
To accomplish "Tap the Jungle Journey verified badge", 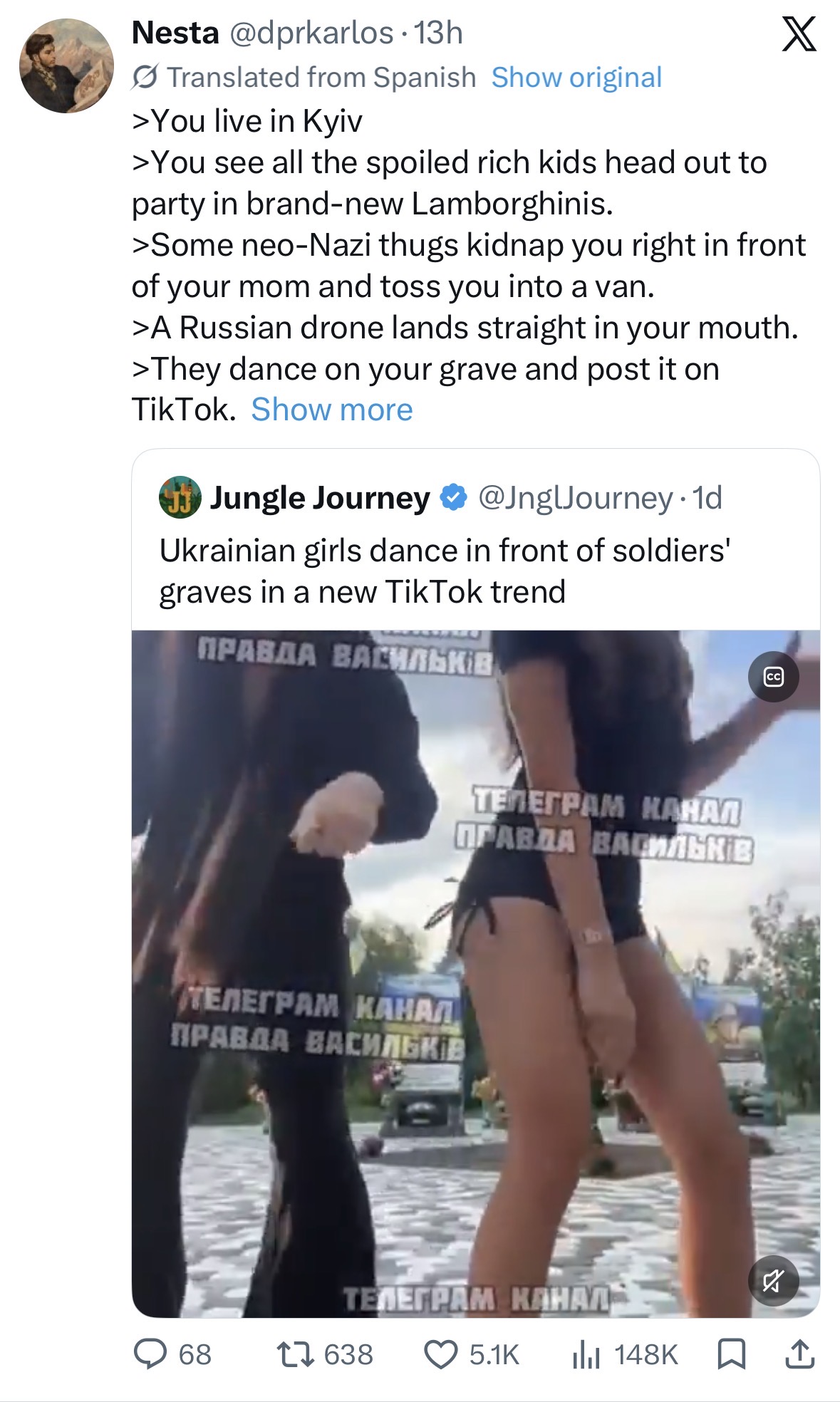I will point(454,497).
